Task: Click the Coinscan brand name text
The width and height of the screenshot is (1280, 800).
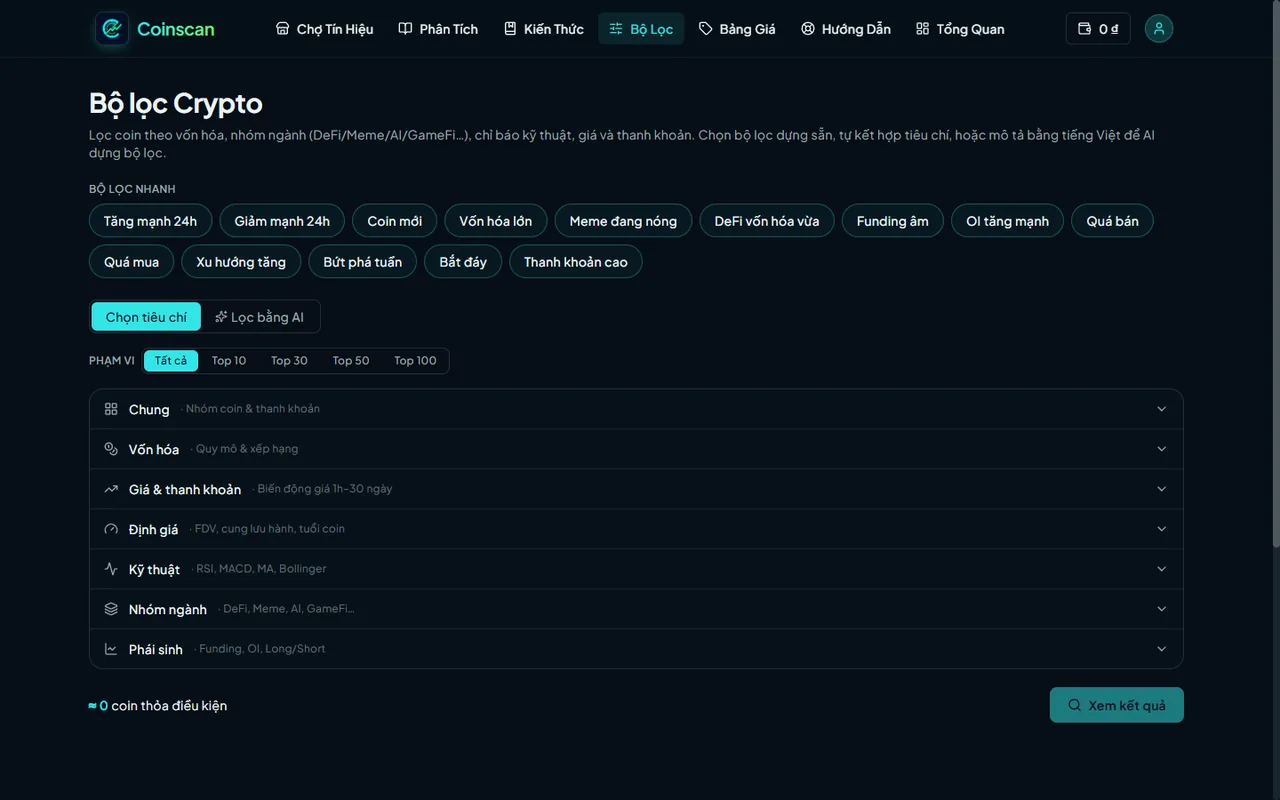Action: click(176, 29)
